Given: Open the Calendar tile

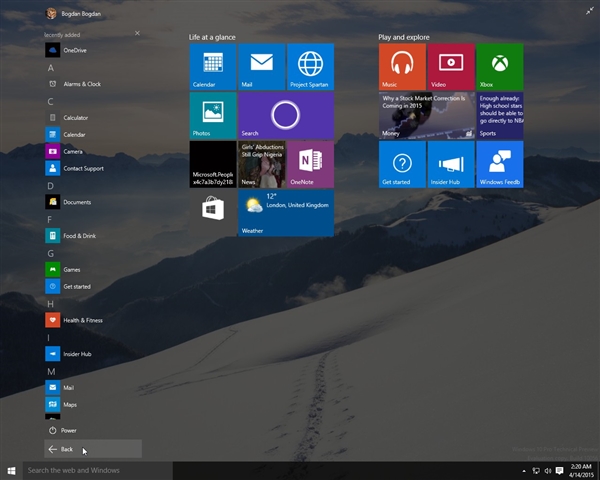Looking at the screenshot, I should point(213,67).
